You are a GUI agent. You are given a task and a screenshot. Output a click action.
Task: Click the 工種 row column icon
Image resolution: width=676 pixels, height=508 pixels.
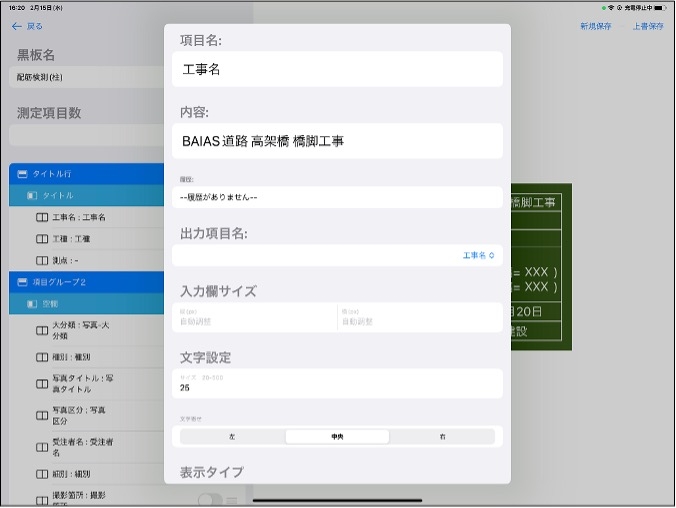coord(42,239)
